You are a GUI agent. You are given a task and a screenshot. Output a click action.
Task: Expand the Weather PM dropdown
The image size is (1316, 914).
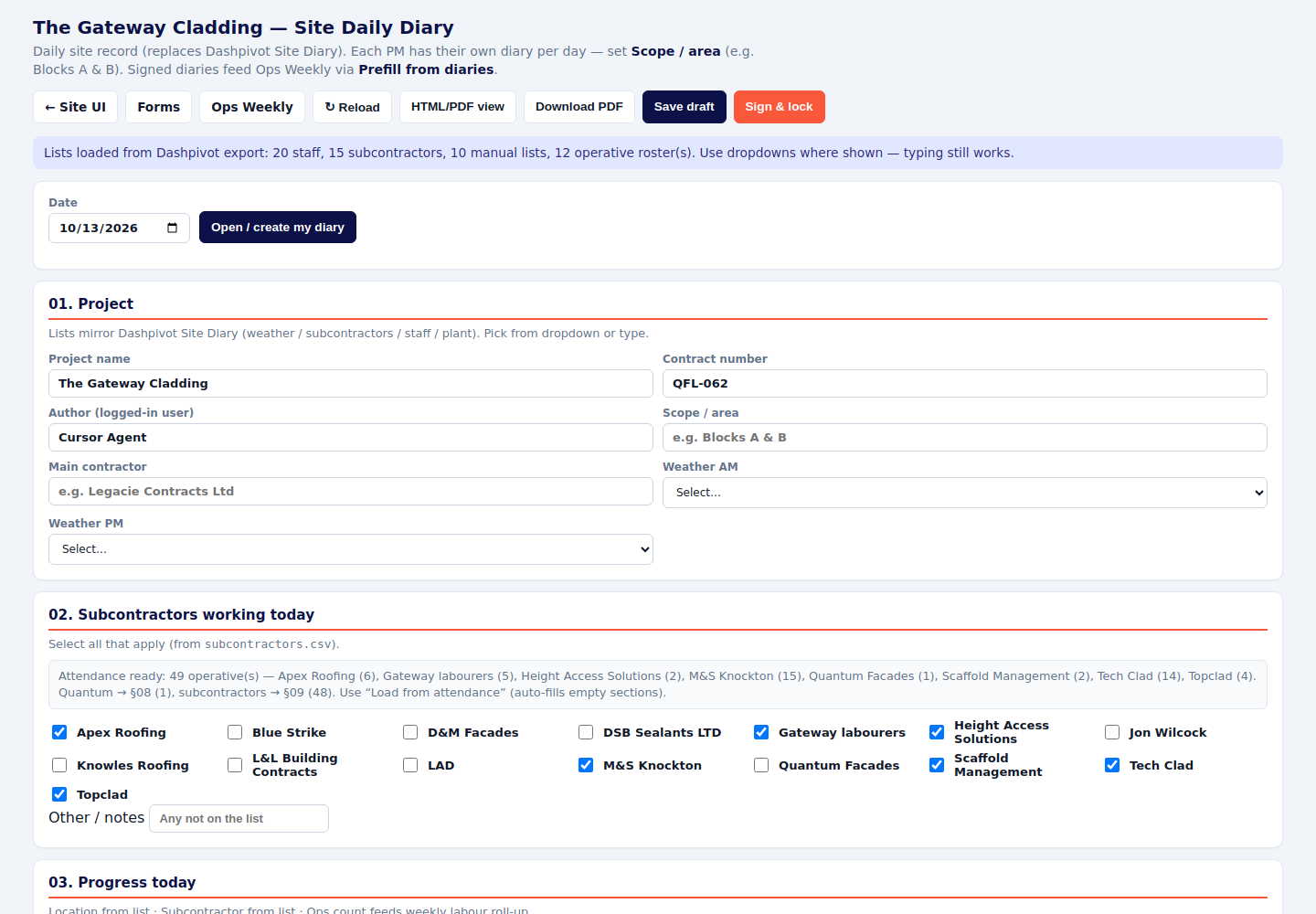click(351, 549)
